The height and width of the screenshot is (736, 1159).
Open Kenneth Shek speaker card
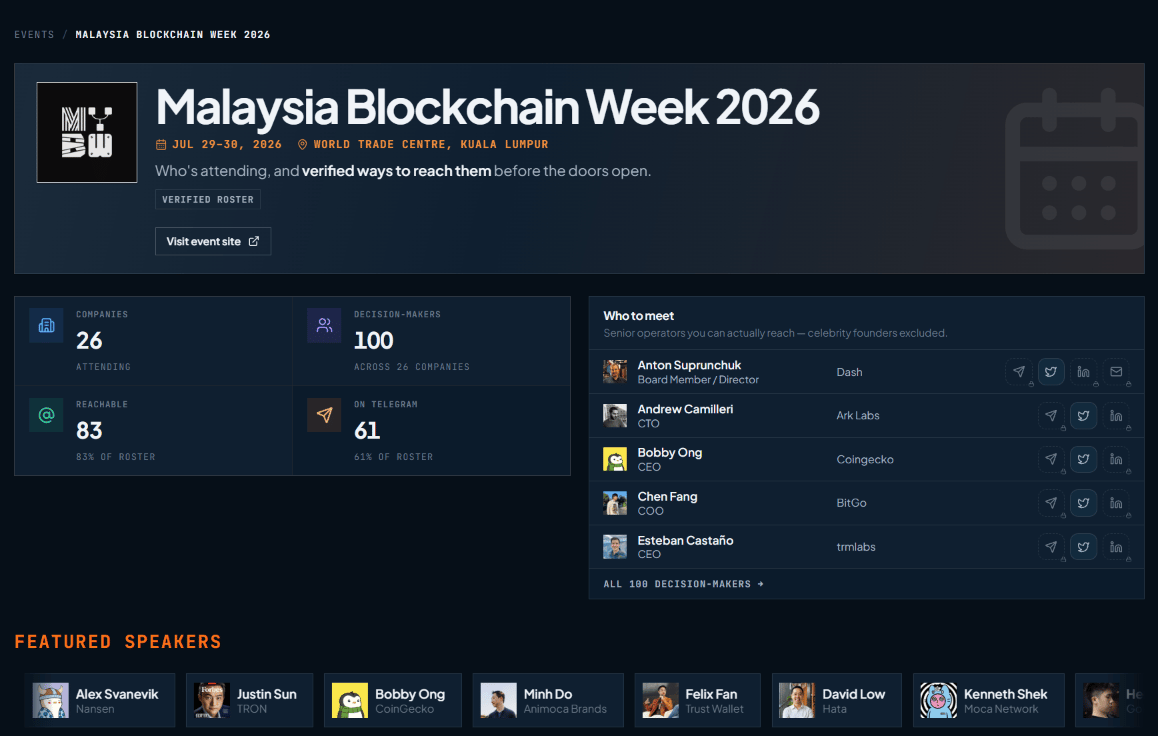[x=989, y=700]
